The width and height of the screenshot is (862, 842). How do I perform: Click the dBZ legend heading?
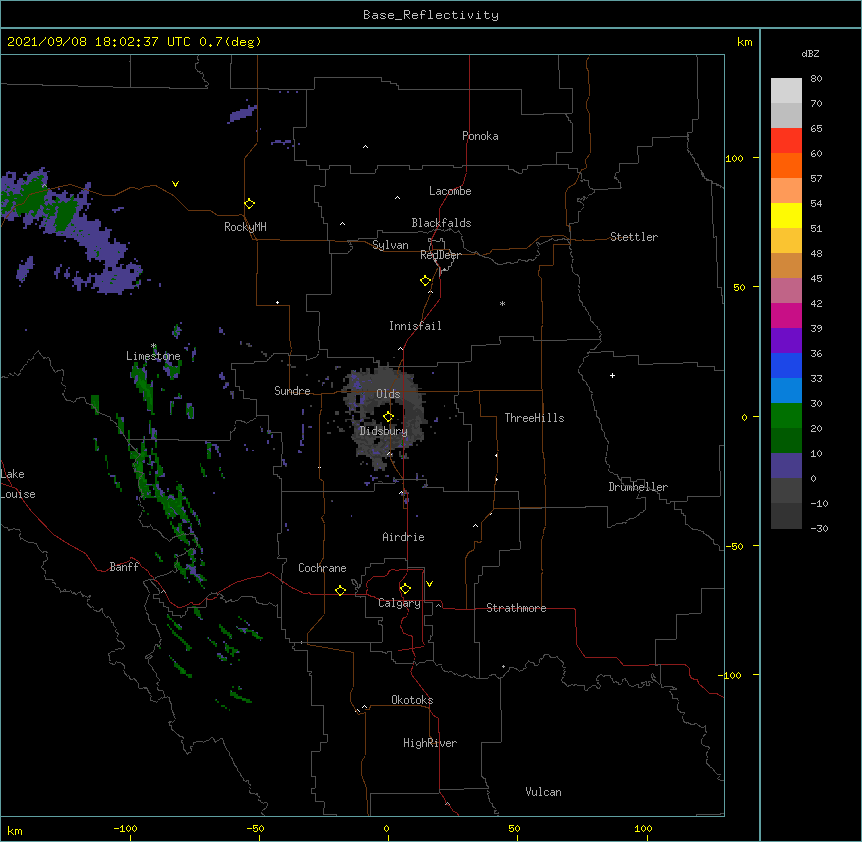[x=810, y=53]
